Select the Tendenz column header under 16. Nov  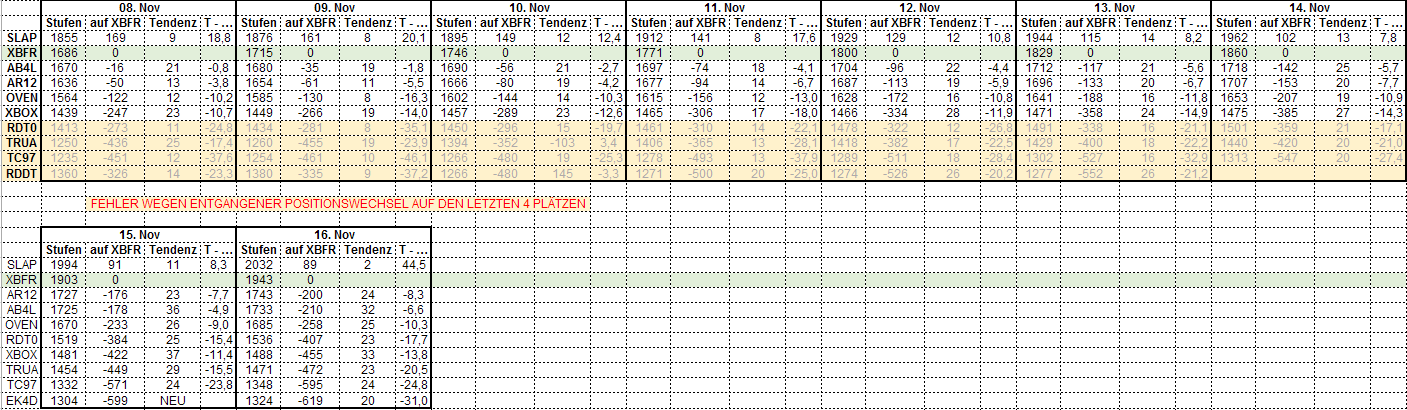372,249
